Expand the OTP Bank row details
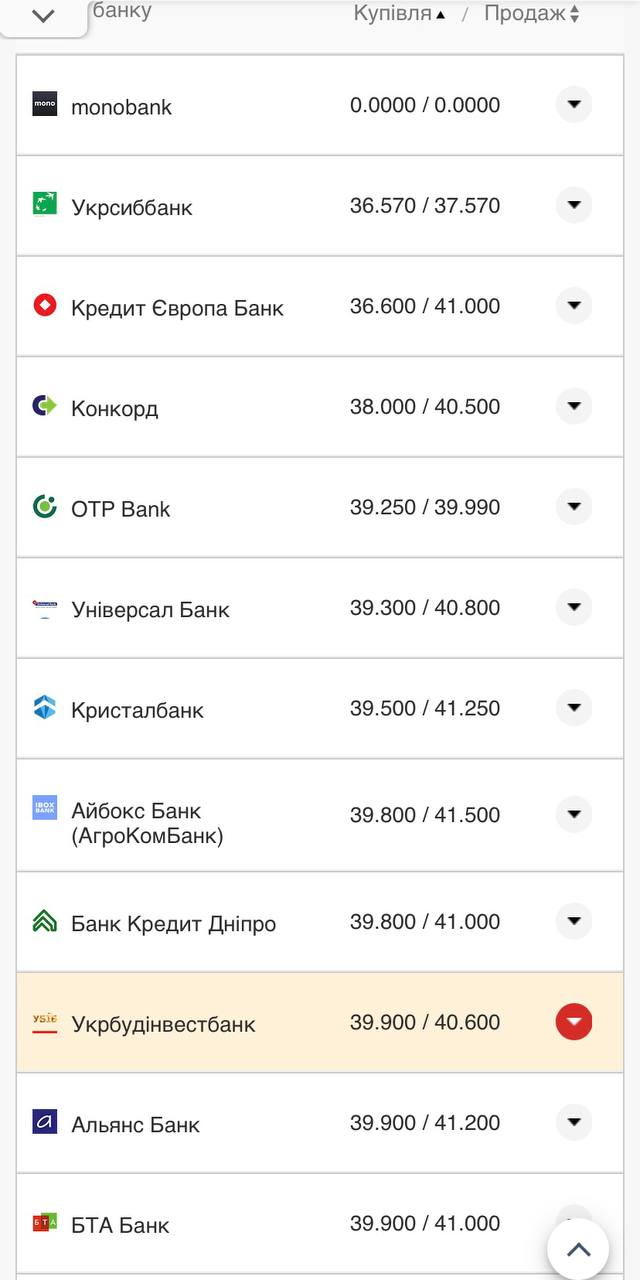Viewport: 640px width, 1280px height. click(574, 507)
